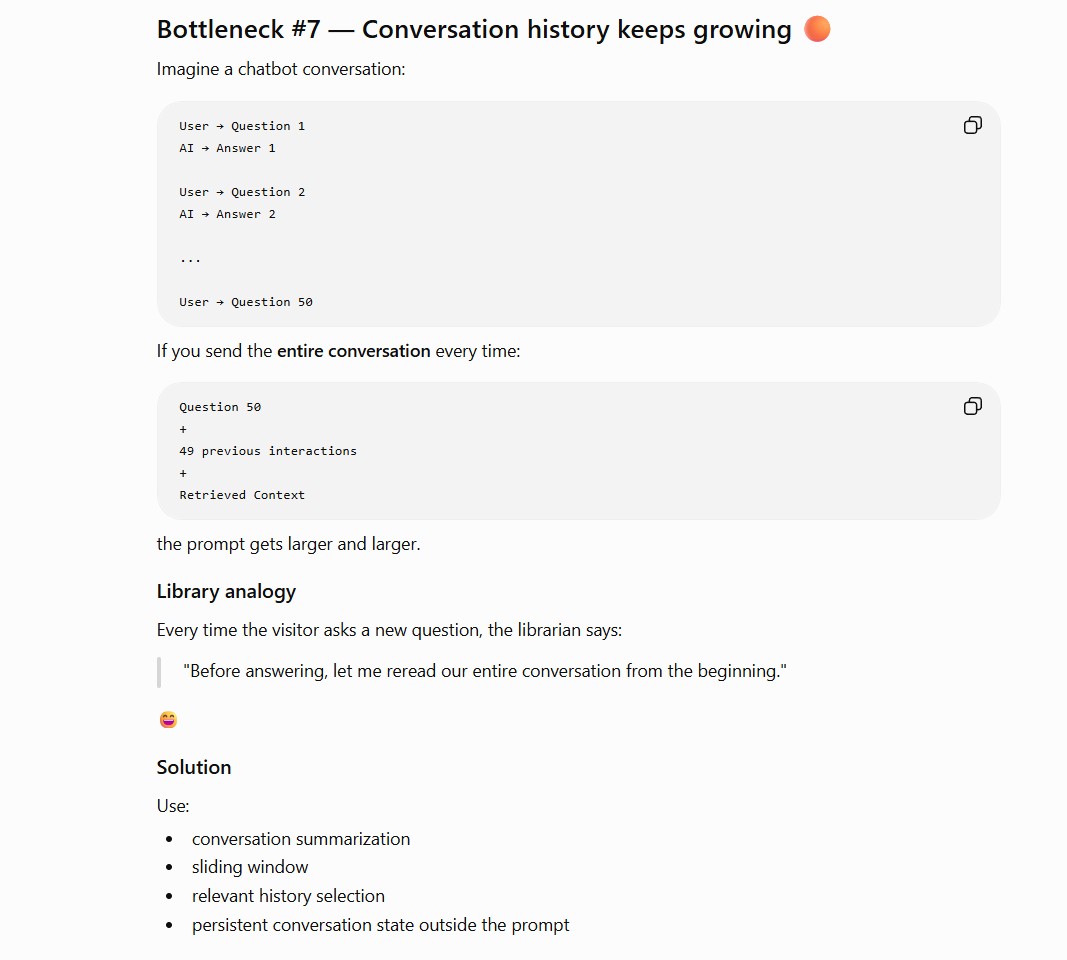This screenshot has height=960, width=1067.
Task: Click 'the prompt gets larger and larger' sentence
Action: point(289,544)
